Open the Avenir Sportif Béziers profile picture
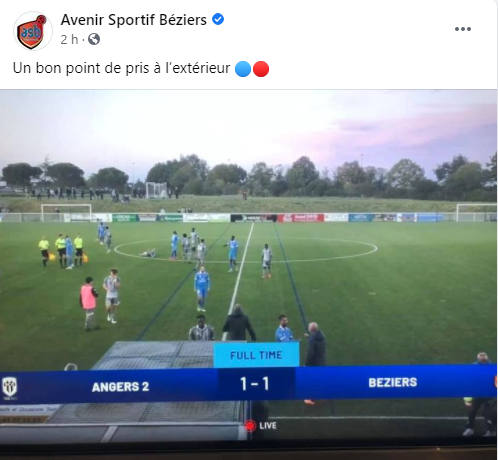 (x=33, y=31)
